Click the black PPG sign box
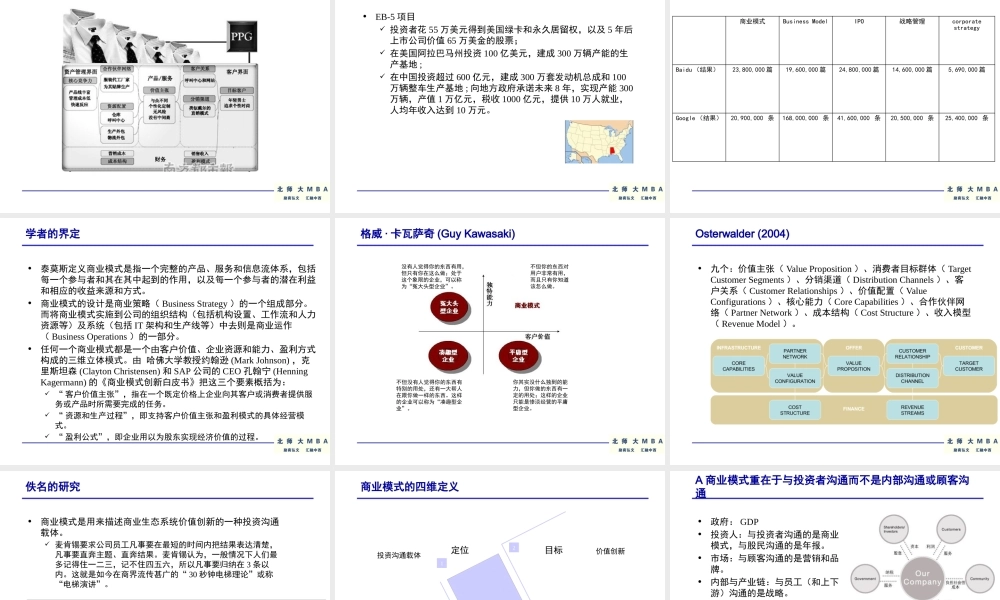The height and width of the screenshot is (600, 1000). tap(242, 37)
